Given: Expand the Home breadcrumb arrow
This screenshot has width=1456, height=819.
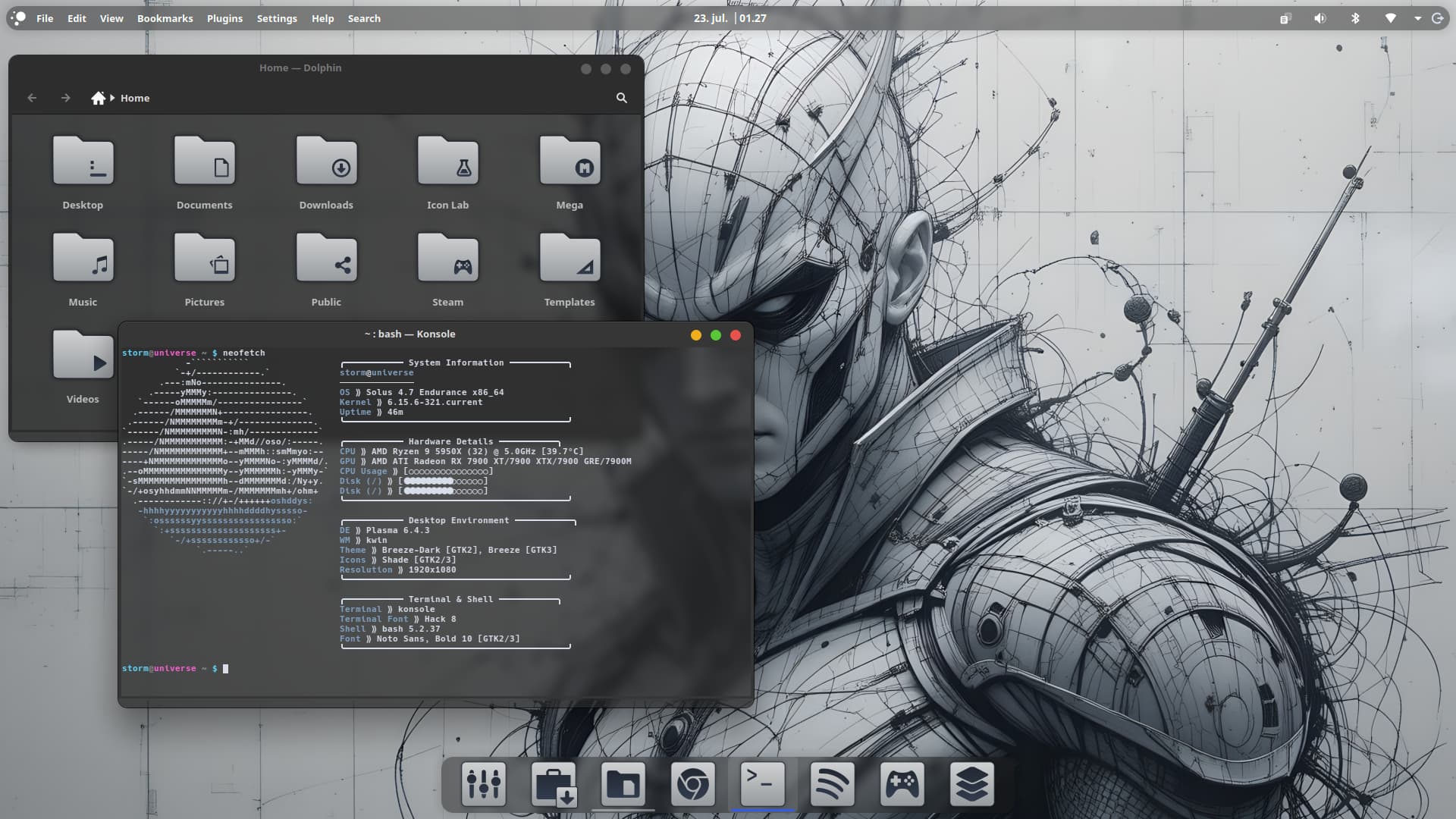Looking at the screenshot, I should coord(112,98).
